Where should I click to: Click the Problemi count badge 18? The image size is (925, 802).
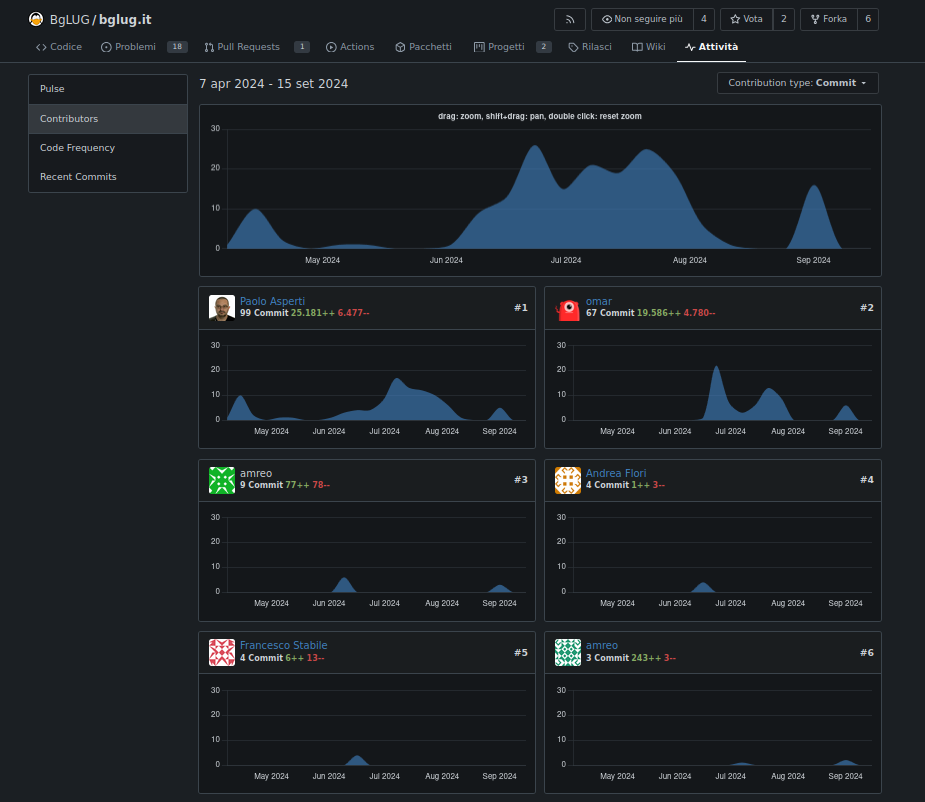177,47
